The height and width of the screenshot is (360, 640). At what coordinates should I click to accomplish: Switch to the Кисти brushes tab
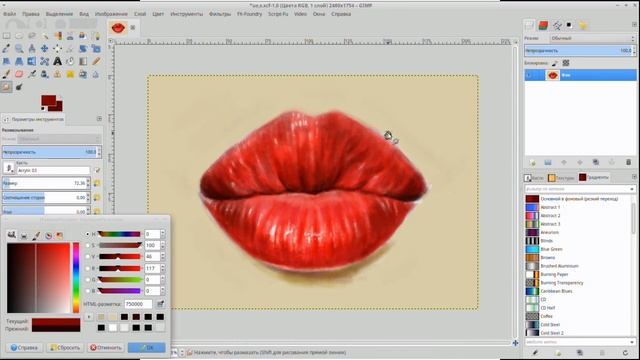pos(534,178)
